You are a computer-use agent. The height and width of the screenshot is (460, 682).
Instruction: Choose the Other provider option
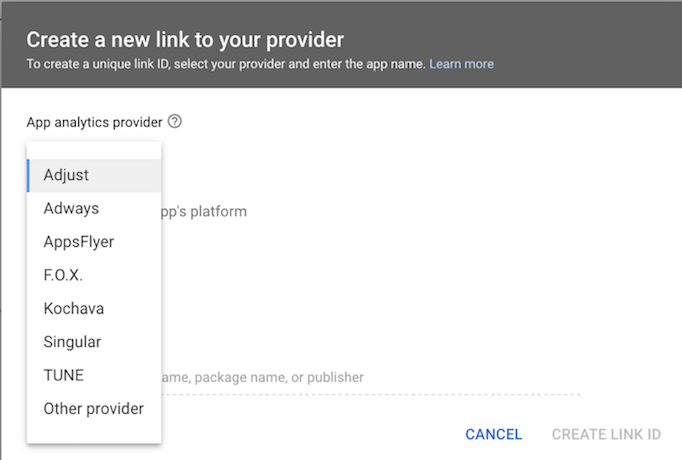pyautogui.click(x=94, y=409)
